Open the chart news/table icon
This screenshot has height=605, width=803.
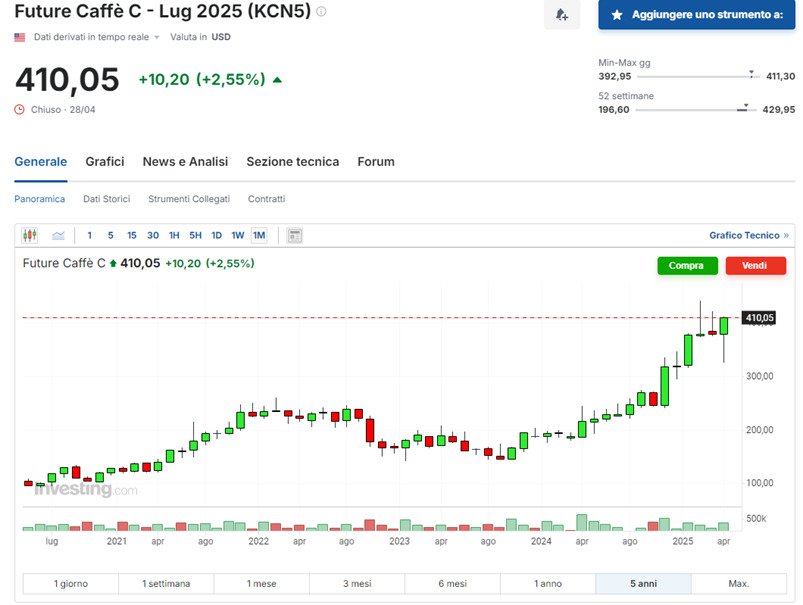[294, 236]
